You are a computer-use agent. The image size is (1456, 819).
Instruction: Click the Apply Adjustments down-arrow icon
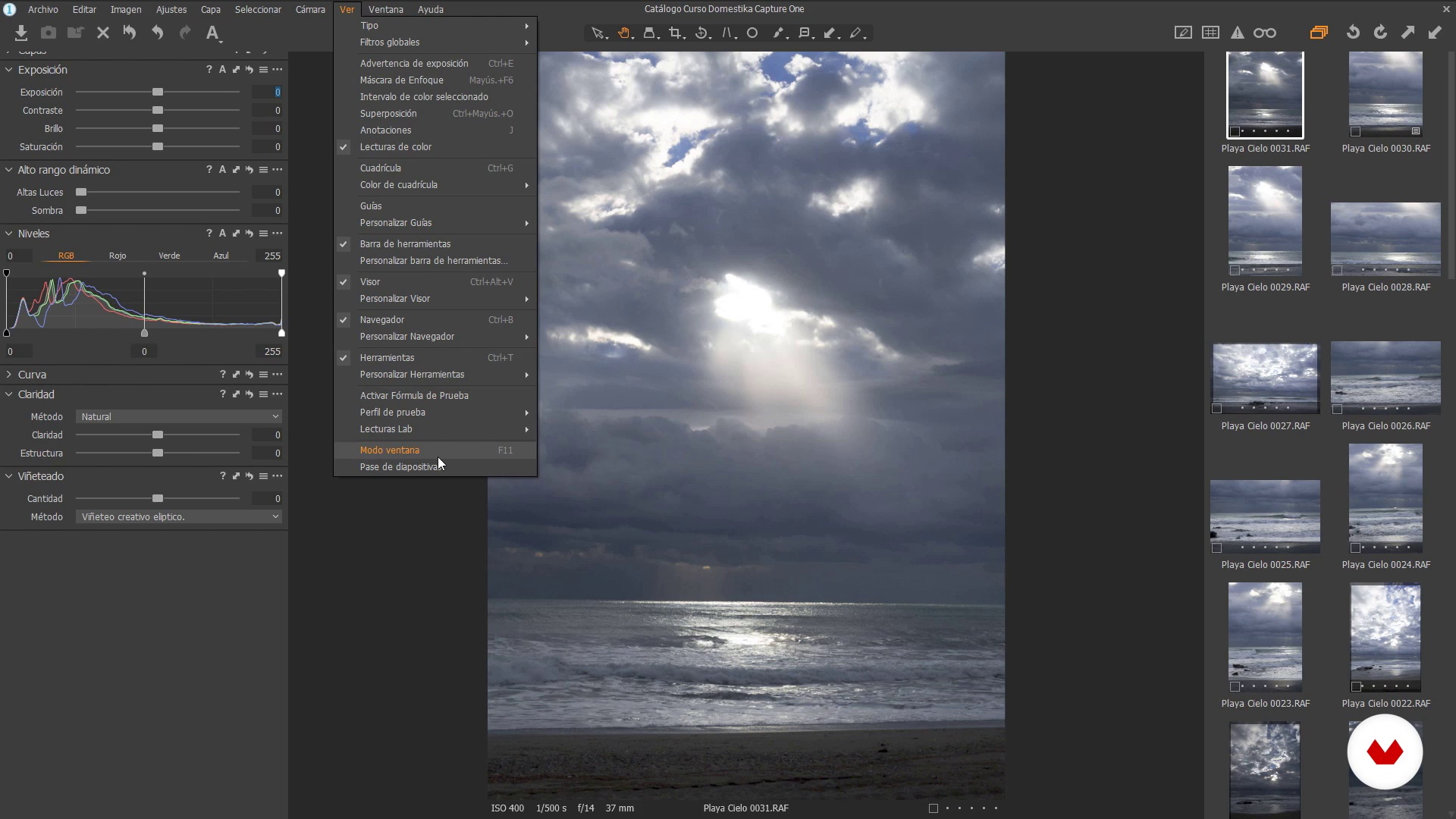pos(1435,33)
